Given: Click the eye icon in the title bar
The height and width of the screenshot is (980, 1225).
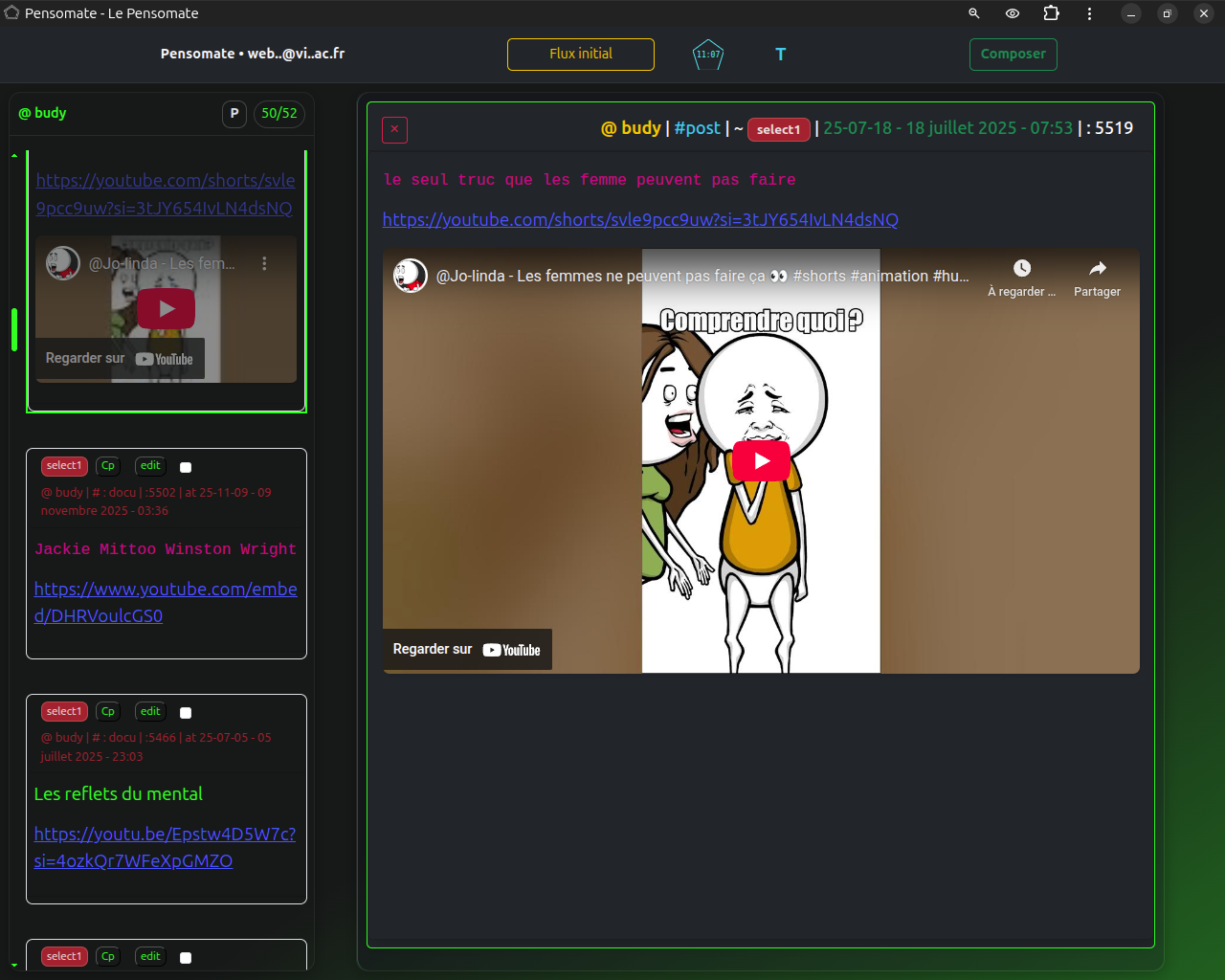Looking at the screenshot, I should pos(1012,13).
